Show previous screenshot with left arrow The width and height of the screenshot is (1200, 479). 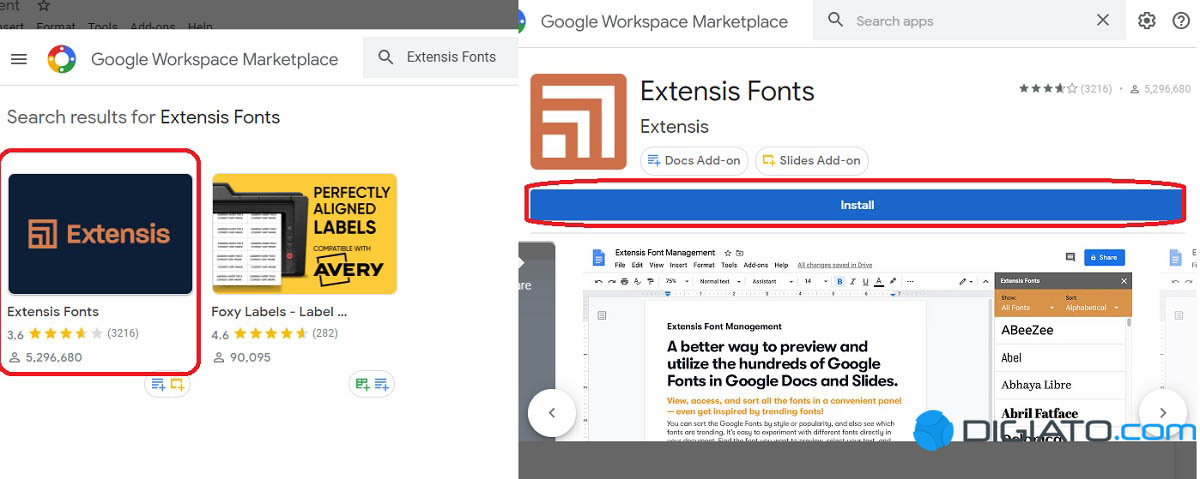551,412
